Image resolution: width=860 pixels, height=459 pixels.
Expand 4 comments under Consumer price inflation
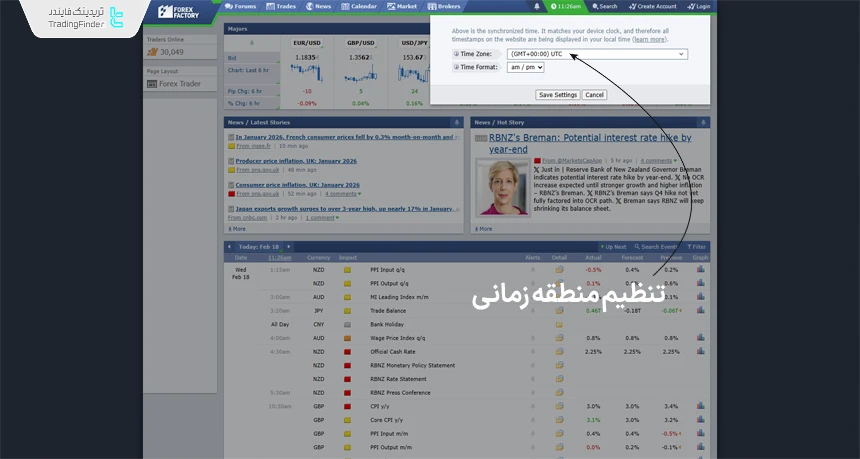tap(343, 194)
